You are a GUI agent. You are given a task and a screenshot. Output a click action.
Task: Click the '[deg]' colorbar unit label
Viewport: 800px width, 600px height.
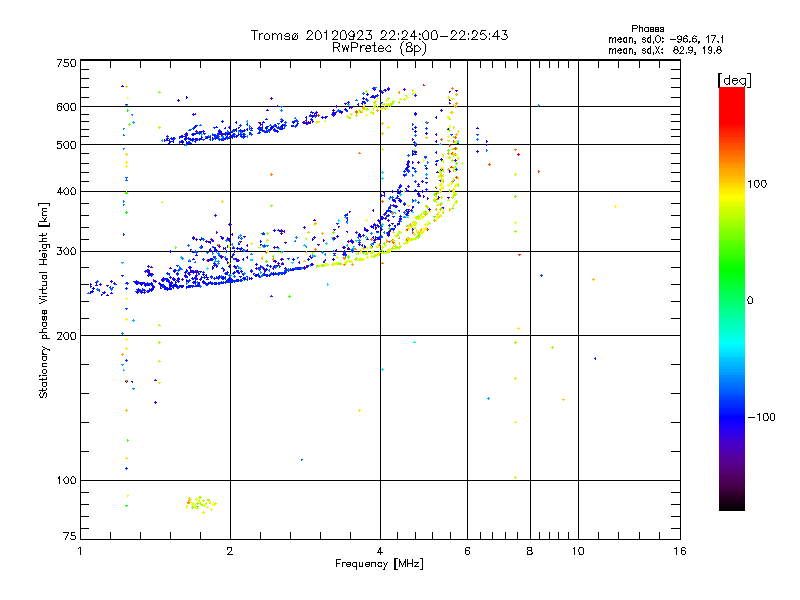734,80
